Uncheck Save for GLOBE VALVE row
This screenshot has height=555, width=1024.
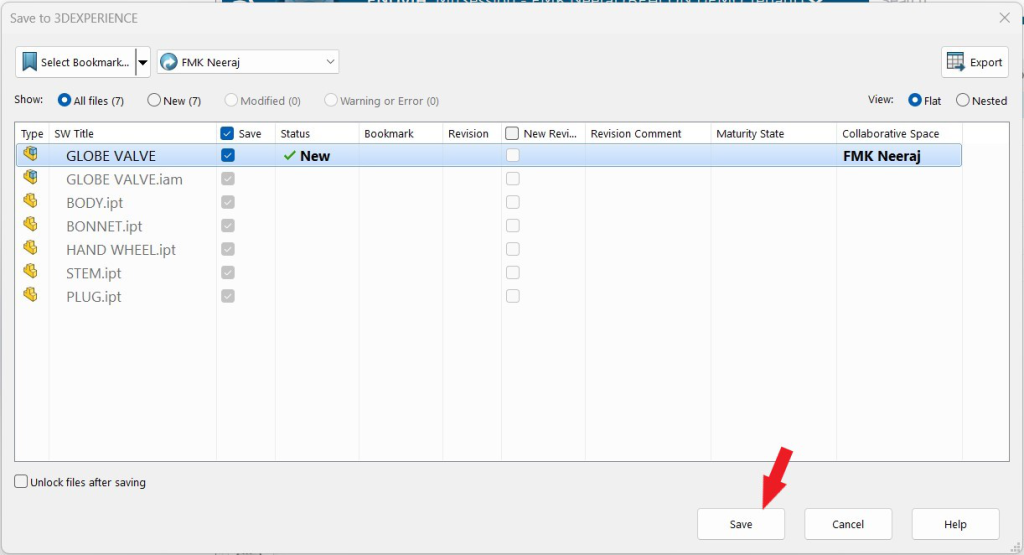point(228,155)
